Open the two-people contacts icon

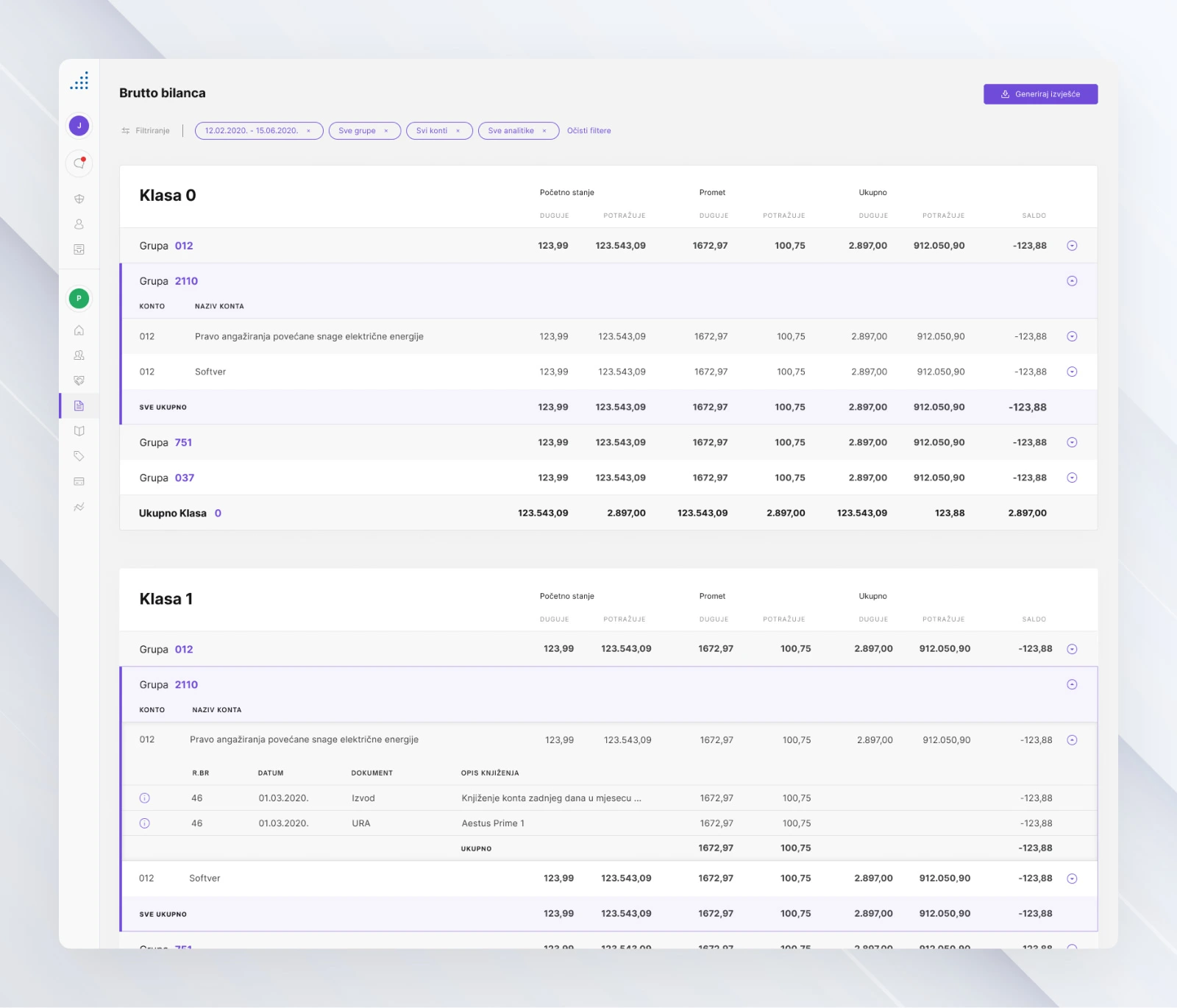pyautogui.click(x=79, y=355)
